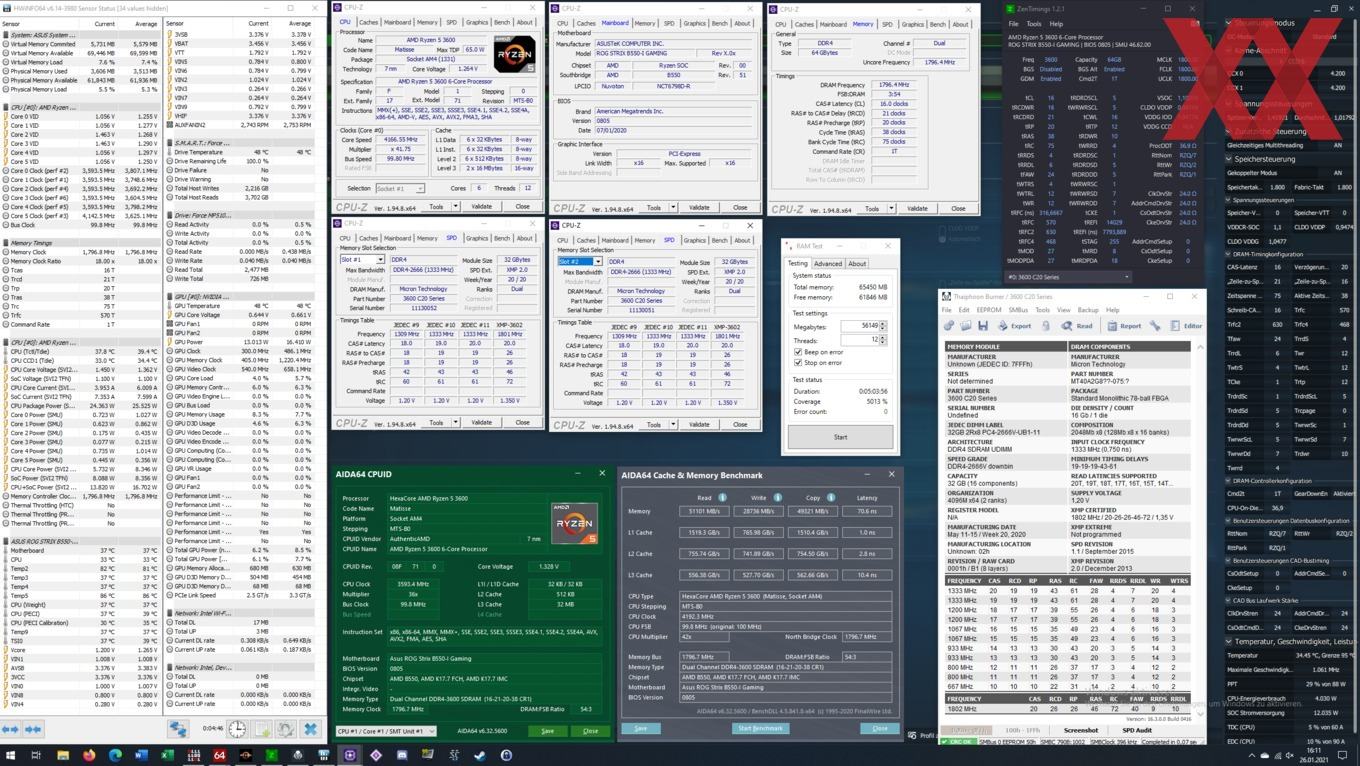Open Editor in Thaiphoon Burner toolbar

[x=1186, y=326]
